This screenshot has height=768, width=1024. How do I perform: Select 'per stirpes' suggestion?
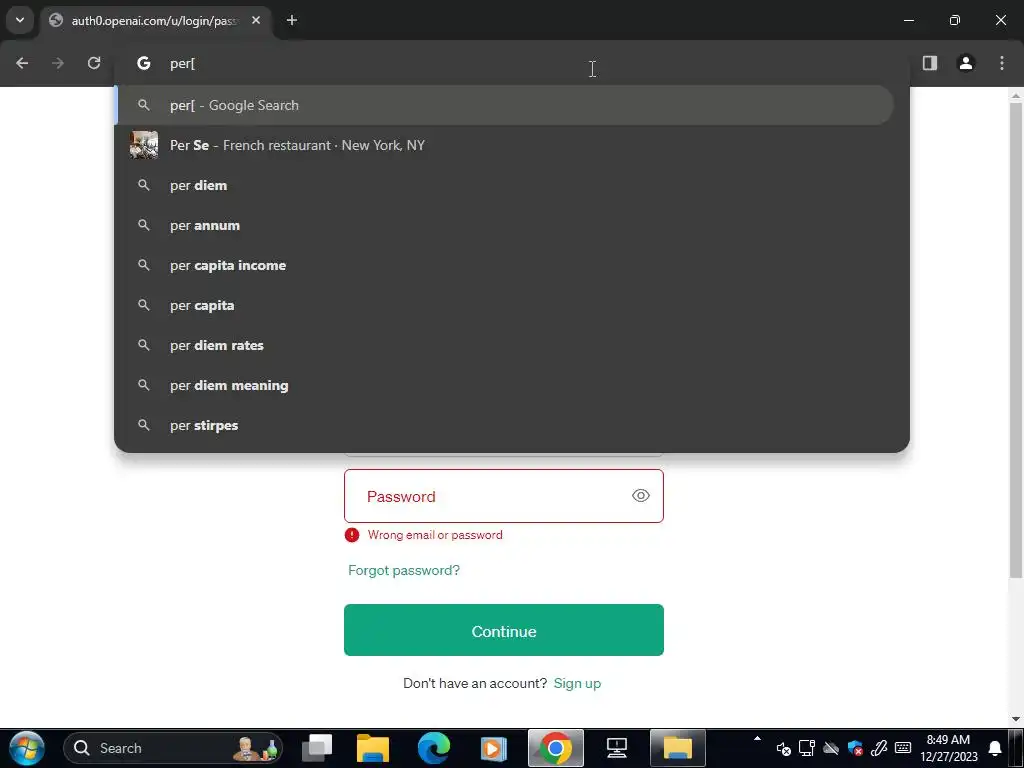click(x=504, y=425)
